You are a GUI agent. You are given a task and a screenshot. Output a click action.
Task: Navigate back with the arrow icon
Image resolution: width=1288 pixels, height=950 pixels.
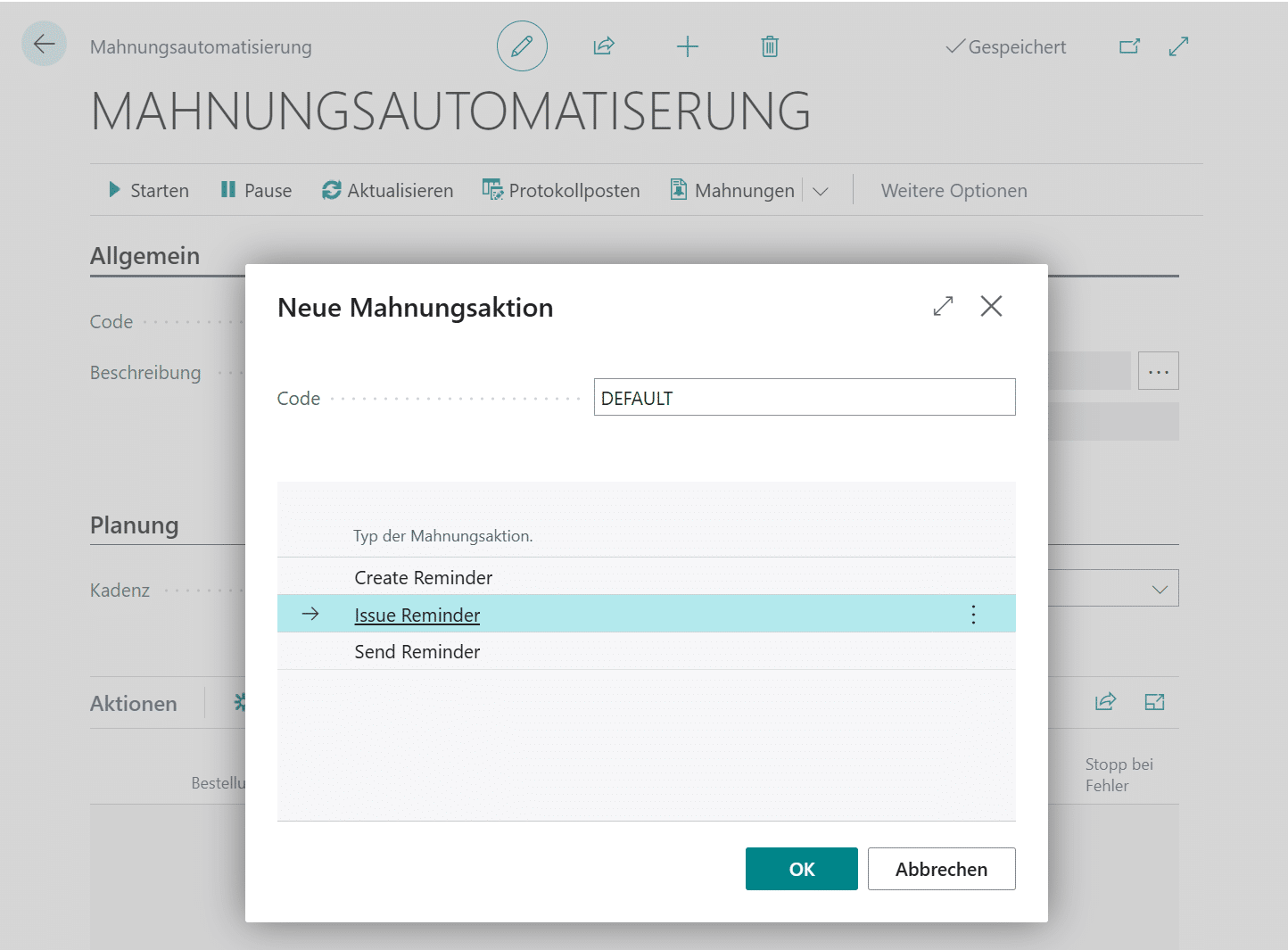[x=44, y=44]
